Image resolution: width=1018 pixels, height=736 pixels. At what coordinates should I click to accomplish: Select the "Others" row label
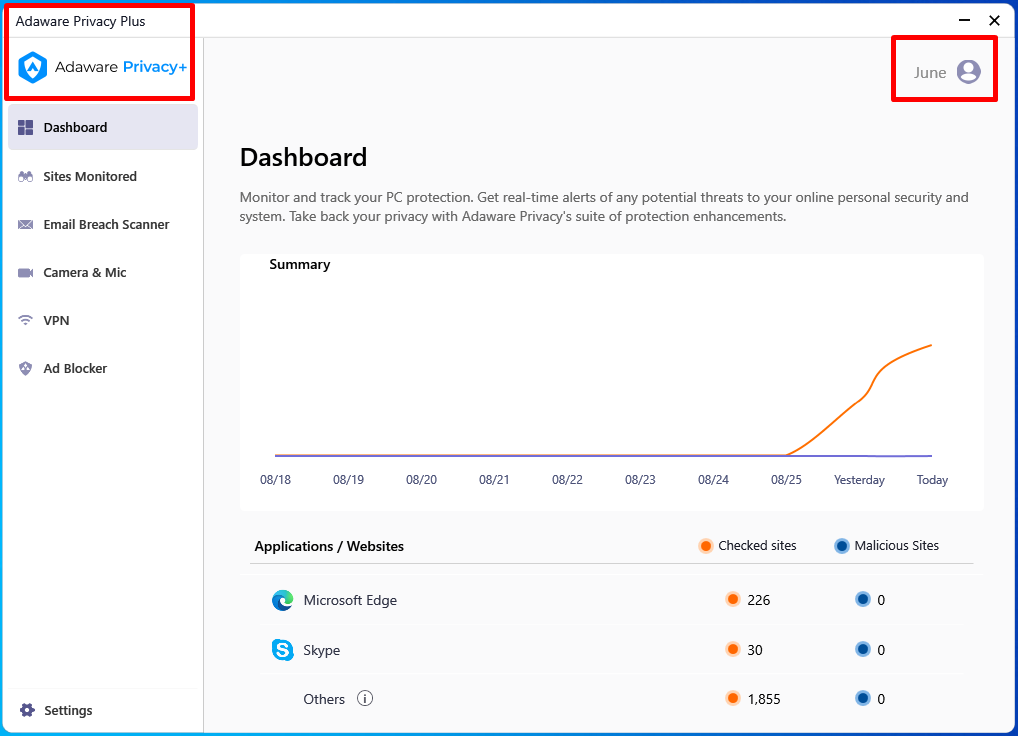(x=324, y=699)
